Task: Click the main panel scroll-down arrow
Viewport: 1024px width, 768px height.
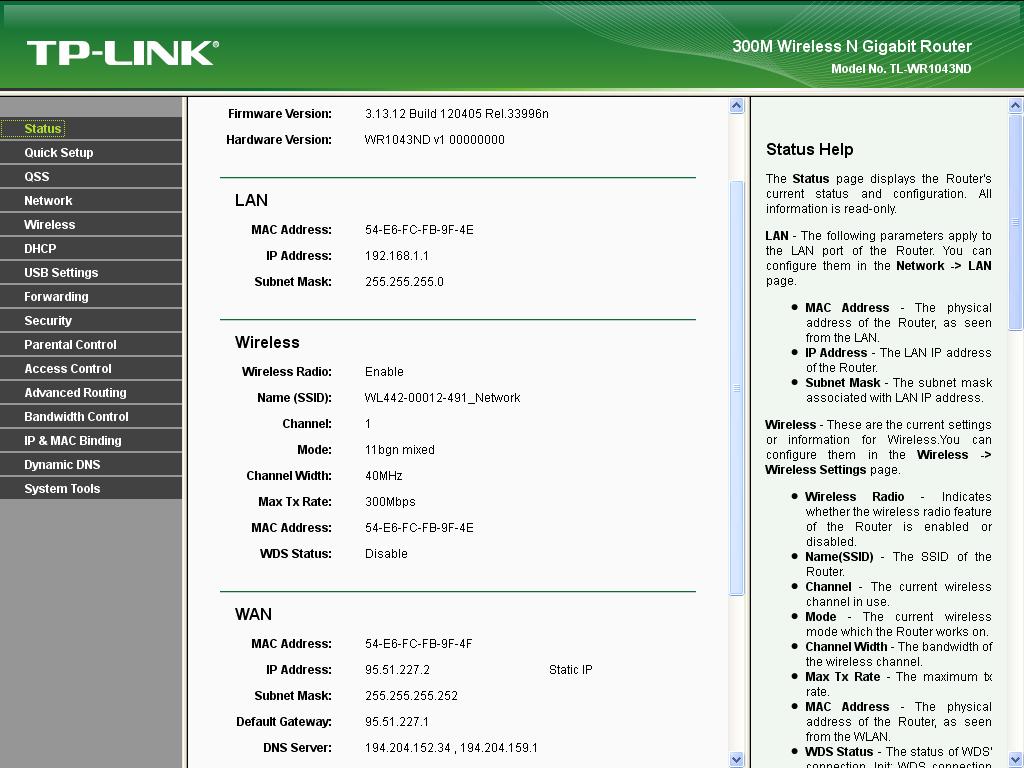Action: 737,760
